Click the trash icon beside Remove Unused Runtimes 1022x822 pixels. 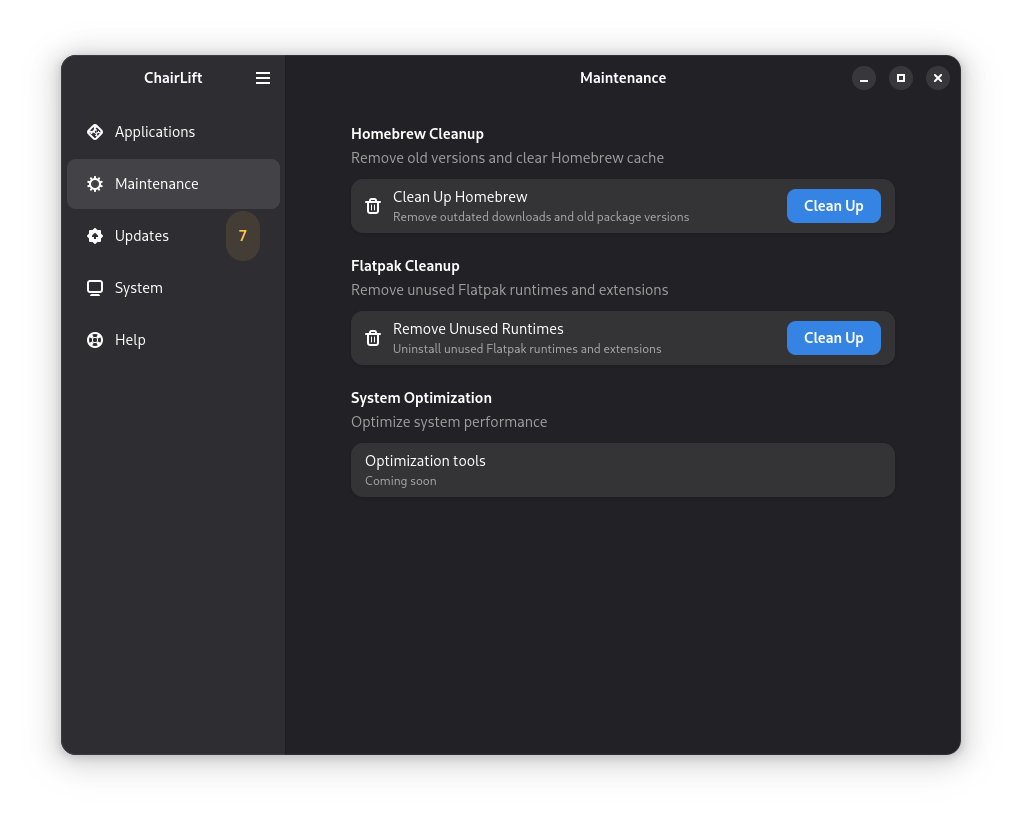(x=373, y=338)
